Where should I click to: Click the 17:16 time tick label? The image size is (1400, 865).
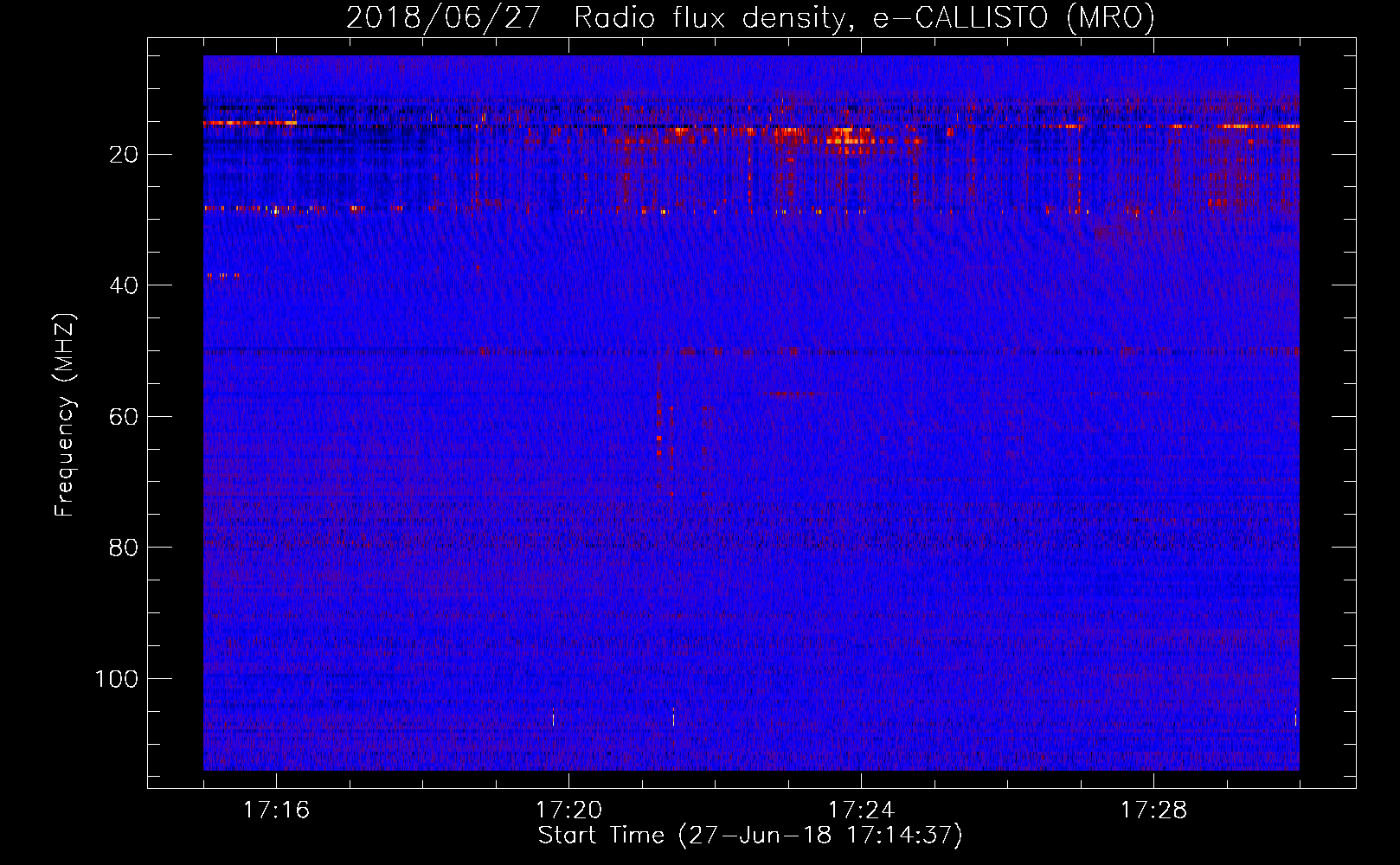276,811
